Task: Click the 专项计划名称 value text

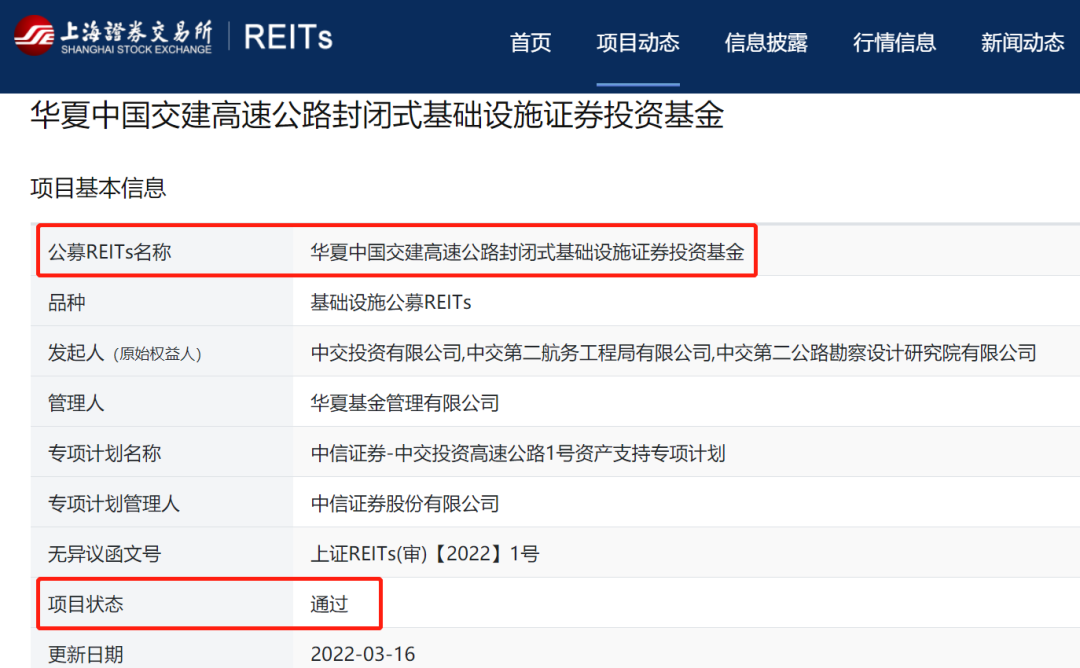Action: pyautogui.click(x=518, y=453)
